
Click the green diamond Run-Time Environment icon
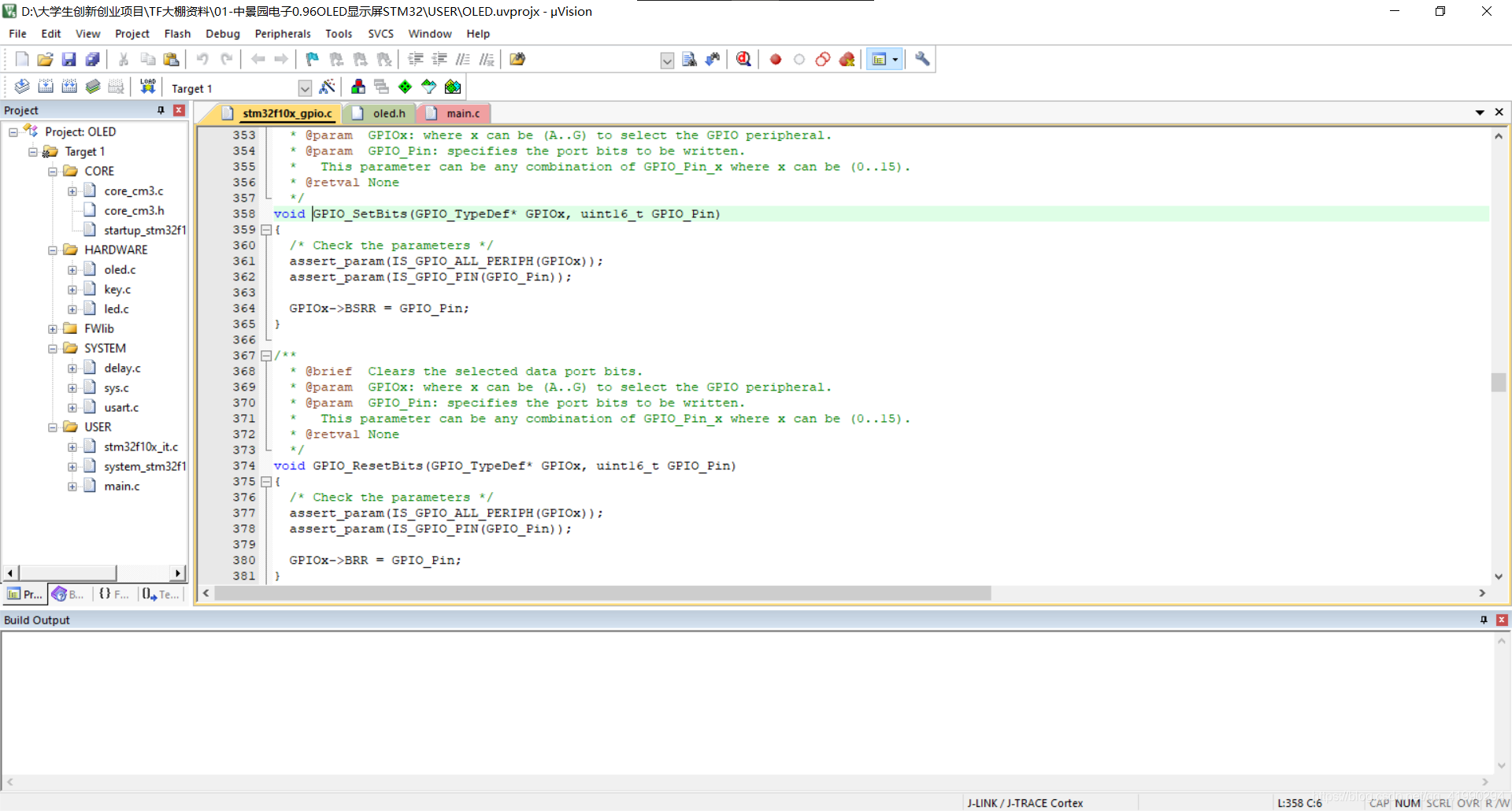click(x=405, y=87)
